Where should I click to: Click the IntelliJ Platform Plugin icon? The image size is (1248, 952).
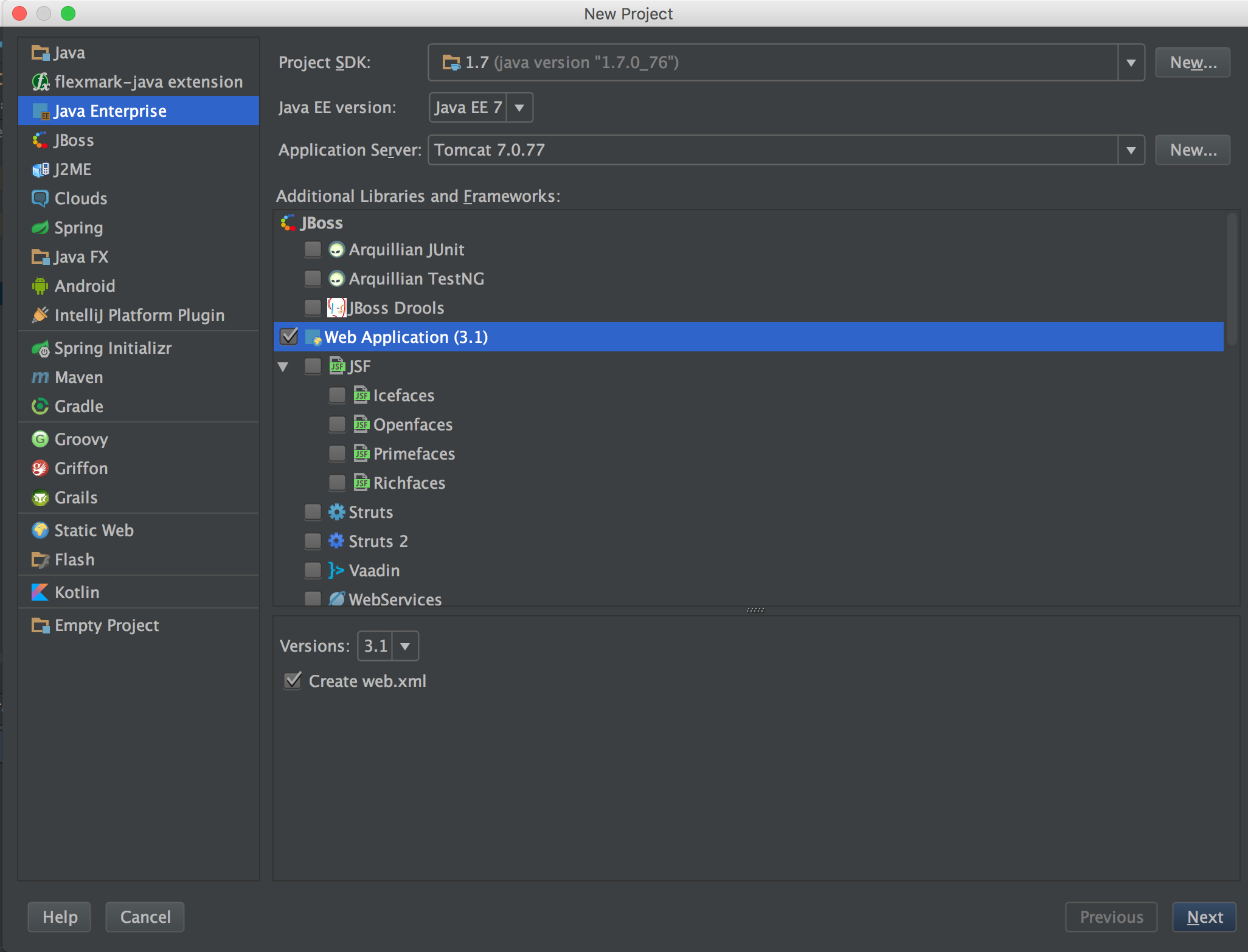(x=40, y=316)
